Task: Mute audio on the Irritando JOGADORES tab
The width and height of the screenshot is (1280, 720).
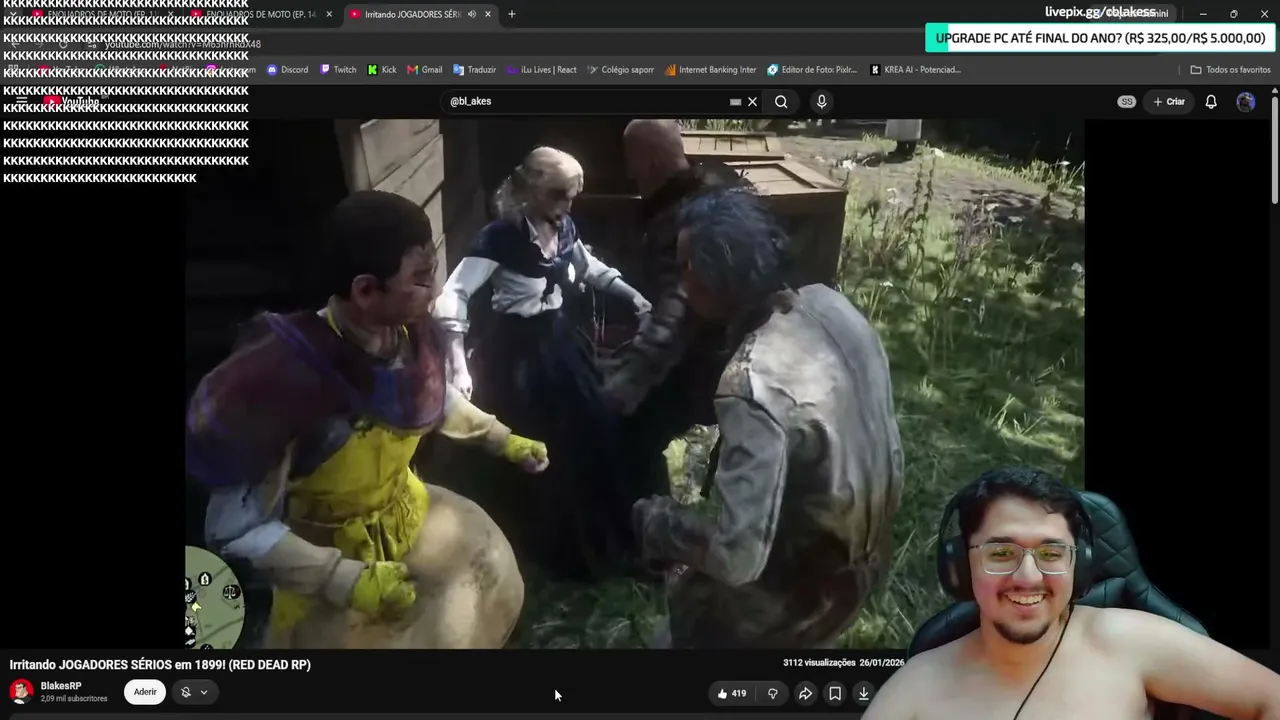Action: pos(471,14)
